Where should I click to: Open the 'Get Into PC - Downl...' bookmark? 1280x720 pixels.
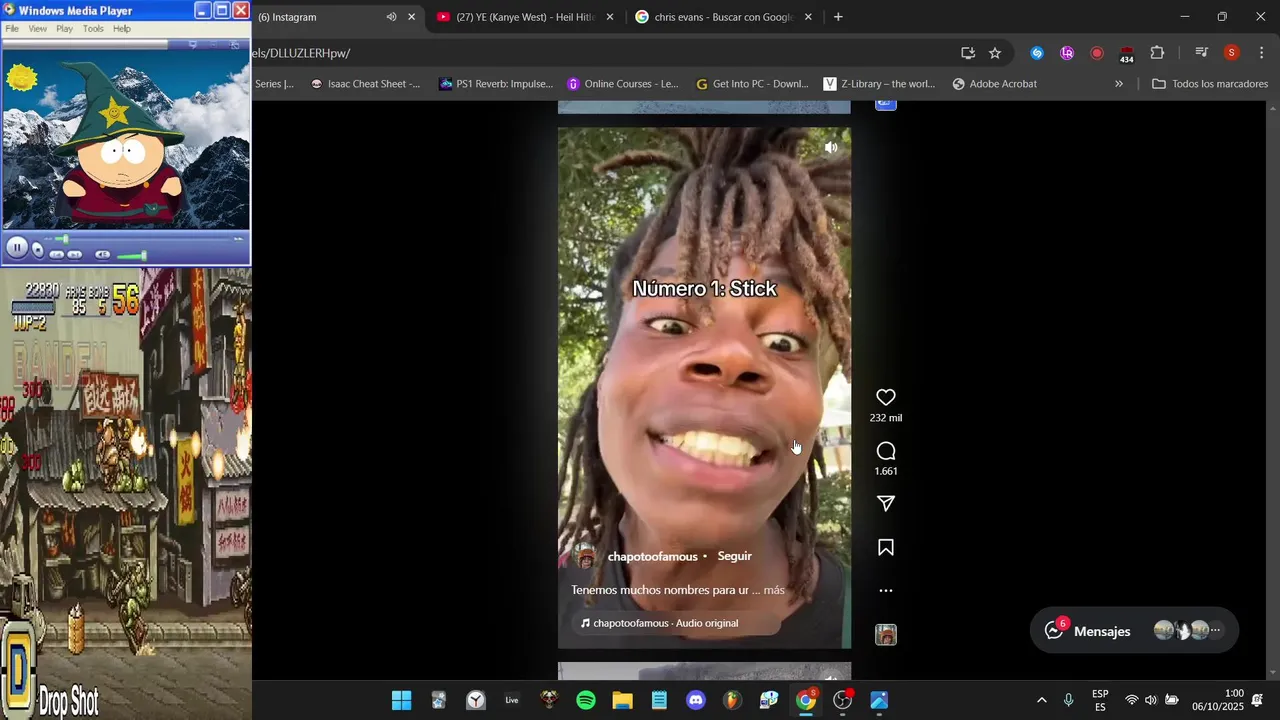(x=751, y=84)
